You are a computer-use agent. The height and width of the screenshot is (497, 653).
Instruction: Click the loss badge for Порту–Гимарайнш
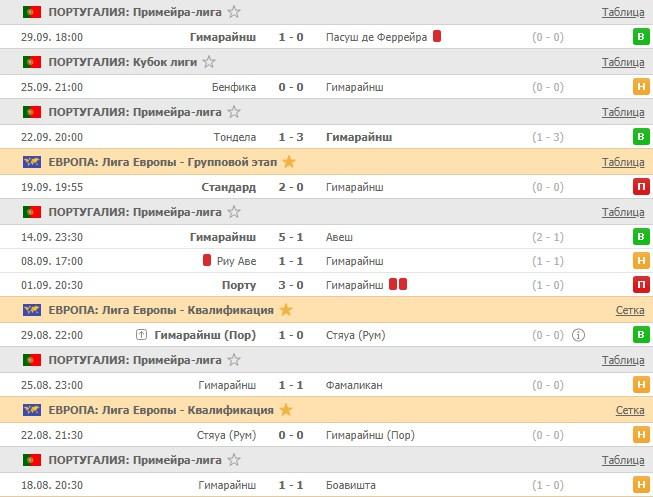(640, 285)
